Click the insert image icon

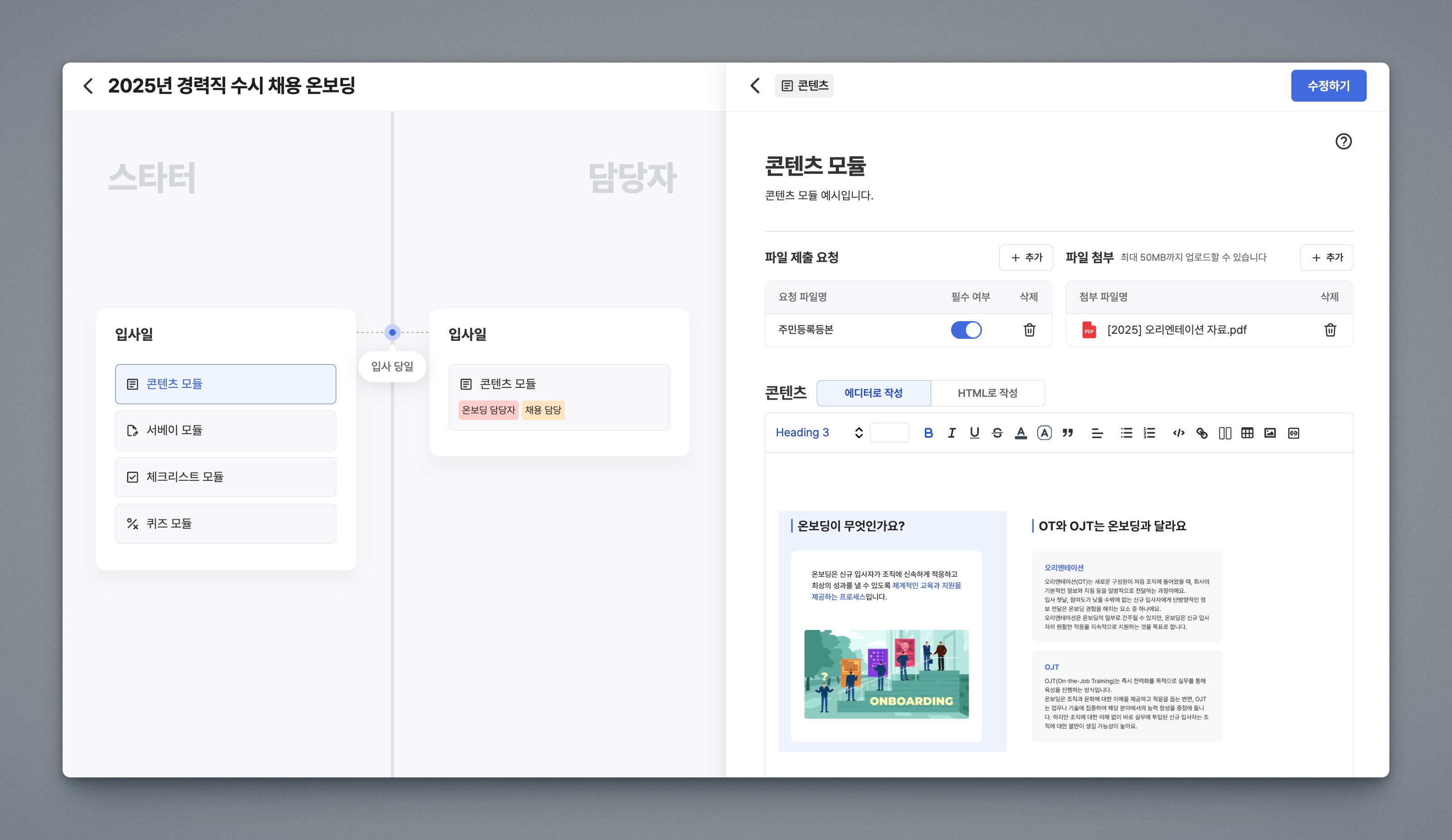(1270, 433)
